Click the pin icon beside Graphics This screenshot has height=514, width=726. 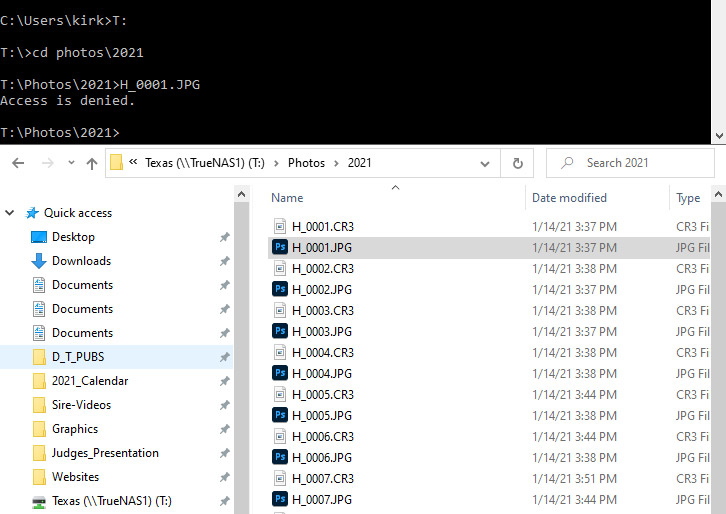pos(225,429)
